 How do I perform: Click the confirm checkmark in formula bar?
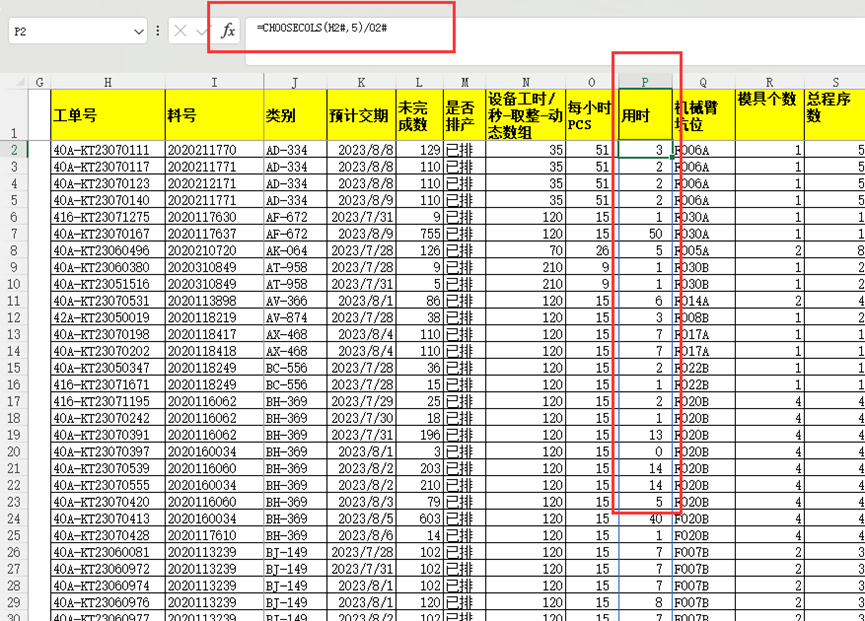(202, 31)
